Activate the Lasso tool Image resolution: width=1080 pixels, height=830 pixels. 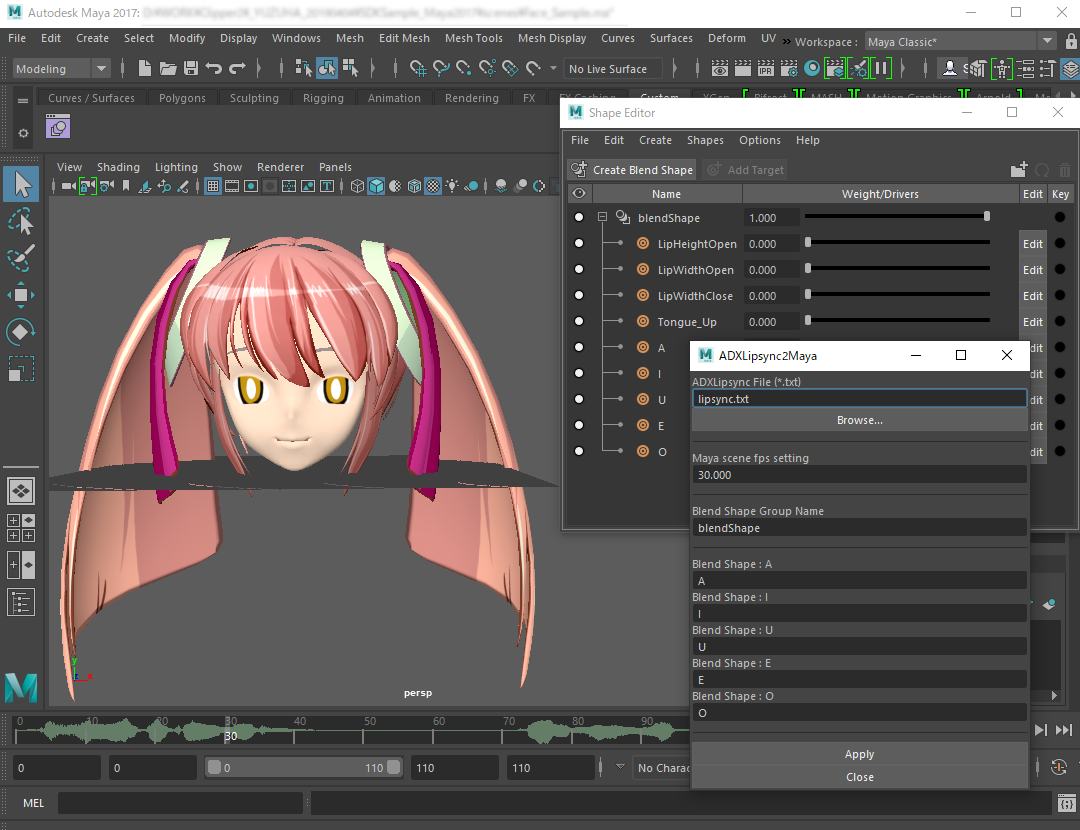21,221
